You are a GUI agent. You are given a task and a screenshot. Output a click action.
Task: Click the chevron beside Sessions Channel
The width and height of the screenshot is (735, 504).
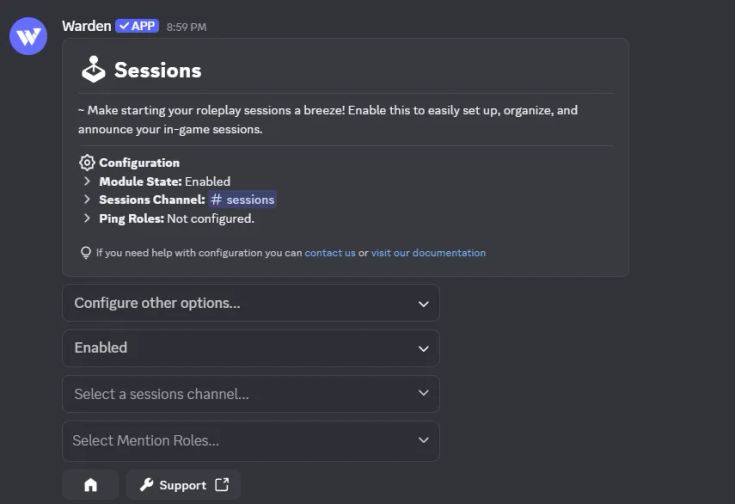pyautogui.click(x=87, y=199)
